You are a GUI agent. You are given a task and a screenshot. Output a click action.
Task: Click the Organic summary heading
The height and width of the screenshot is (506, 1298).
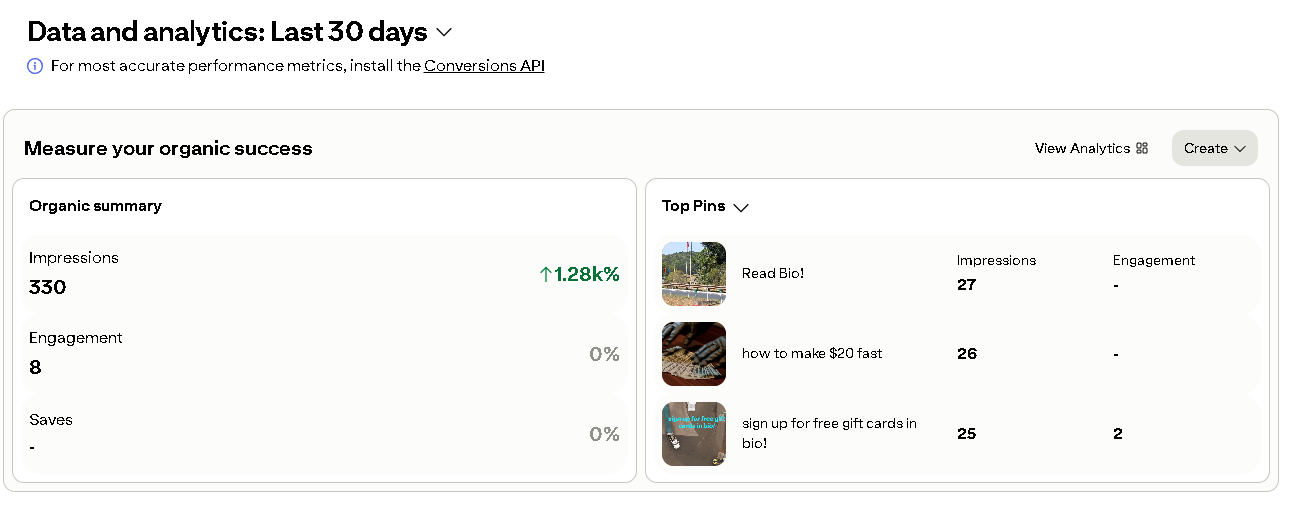pyautogui.click(x=95, y=206)
